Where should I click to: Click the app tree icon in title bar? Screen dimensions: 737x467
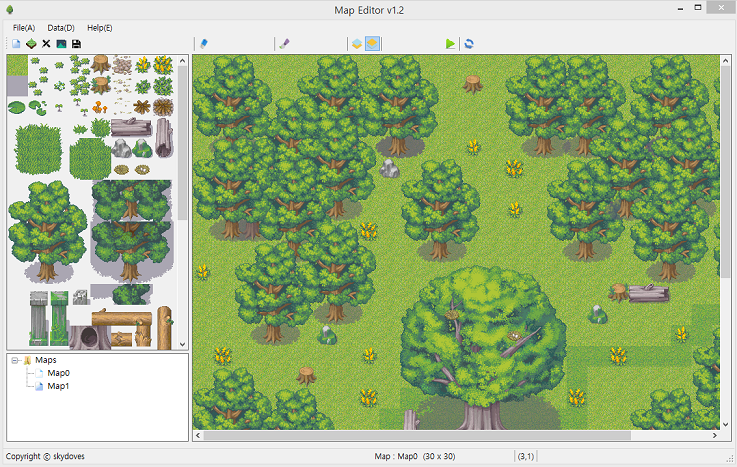point(9,10)
